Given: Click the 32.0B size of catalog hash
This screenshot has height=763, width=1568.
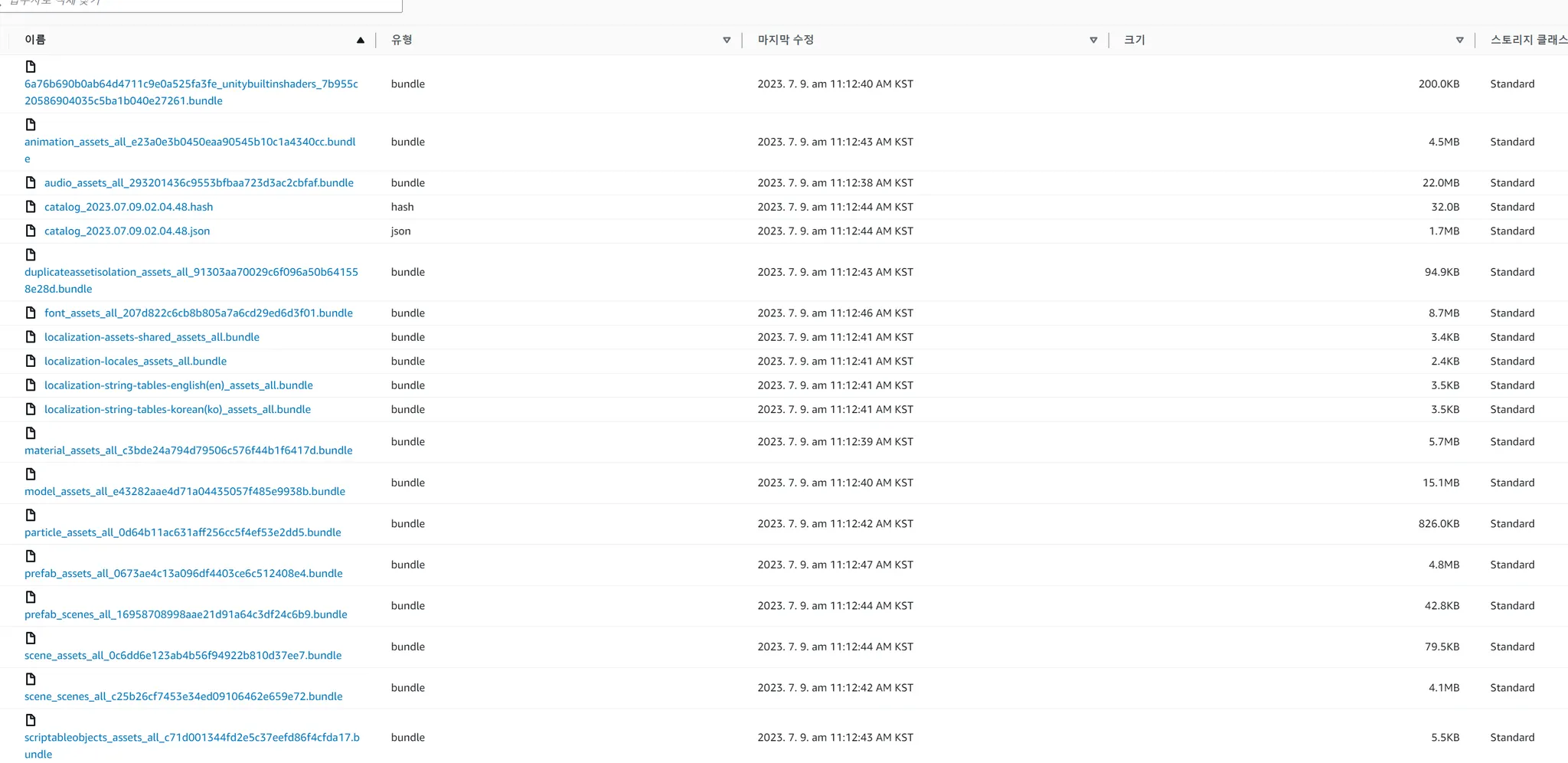Looking at the screenshot, I should click(x=1445, y=207).
